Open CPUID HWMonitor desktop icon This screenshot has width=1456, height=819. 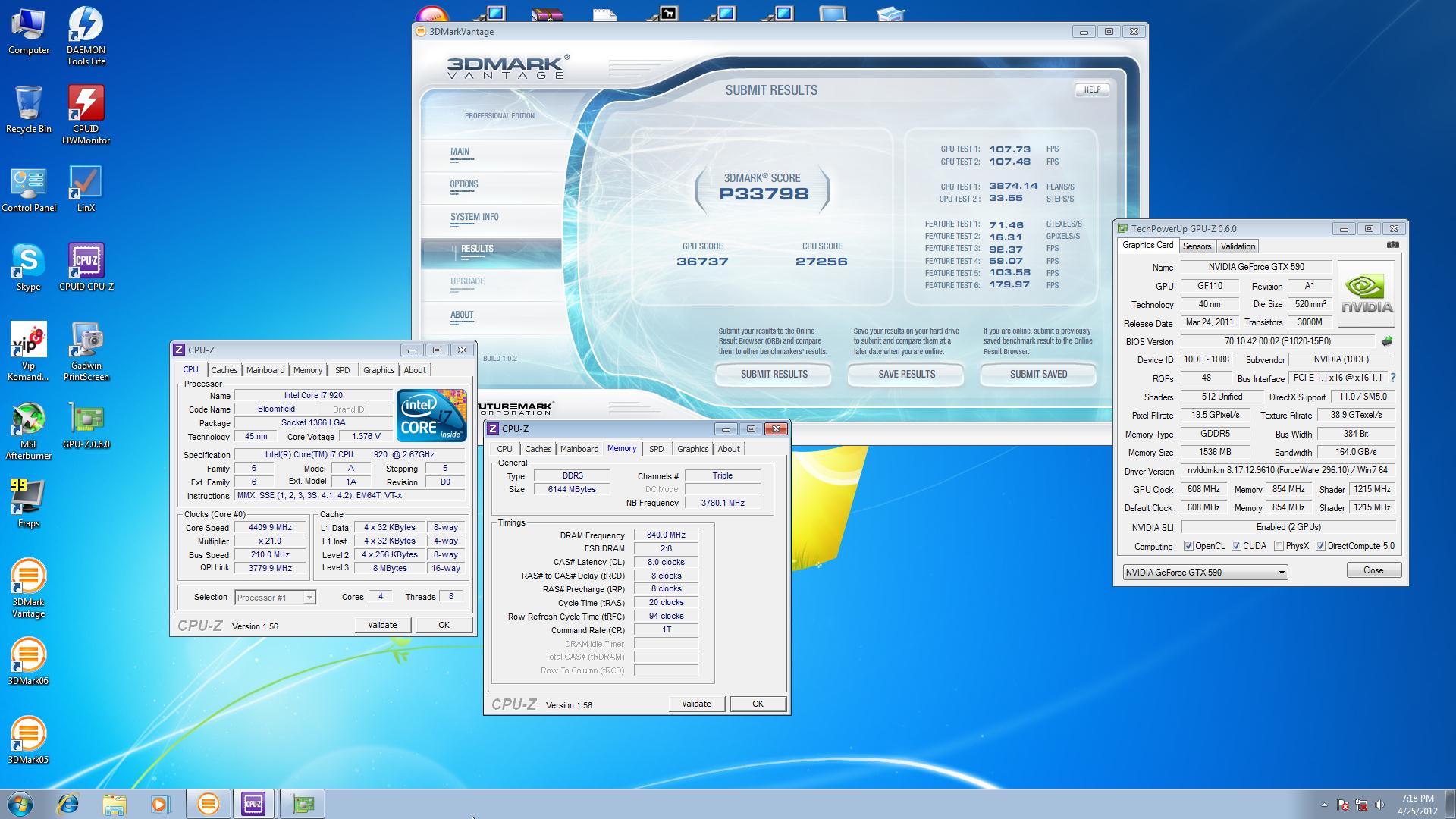click(x=86, y=104)
